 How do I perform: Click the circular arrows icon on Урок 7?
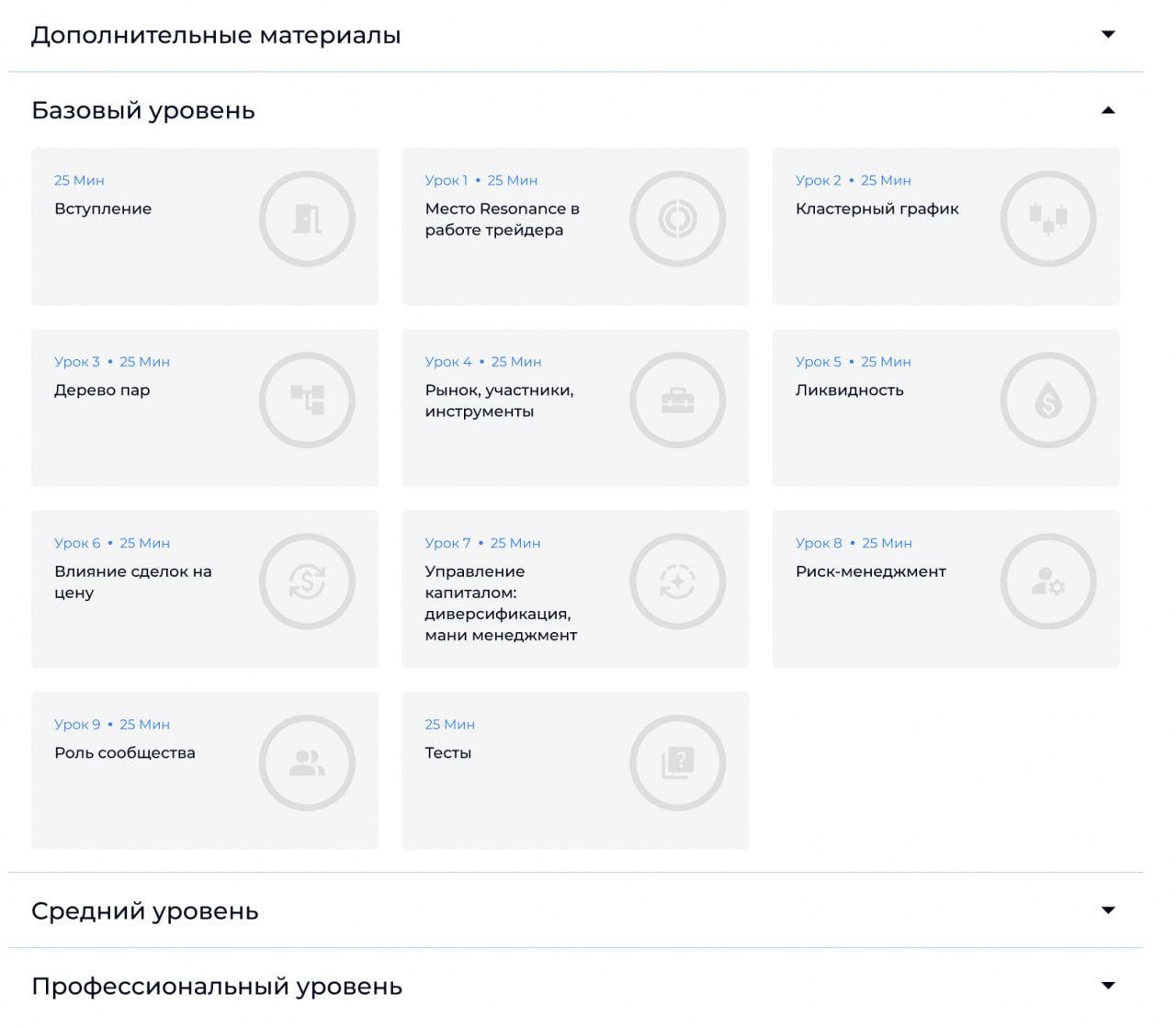[678, 582]
